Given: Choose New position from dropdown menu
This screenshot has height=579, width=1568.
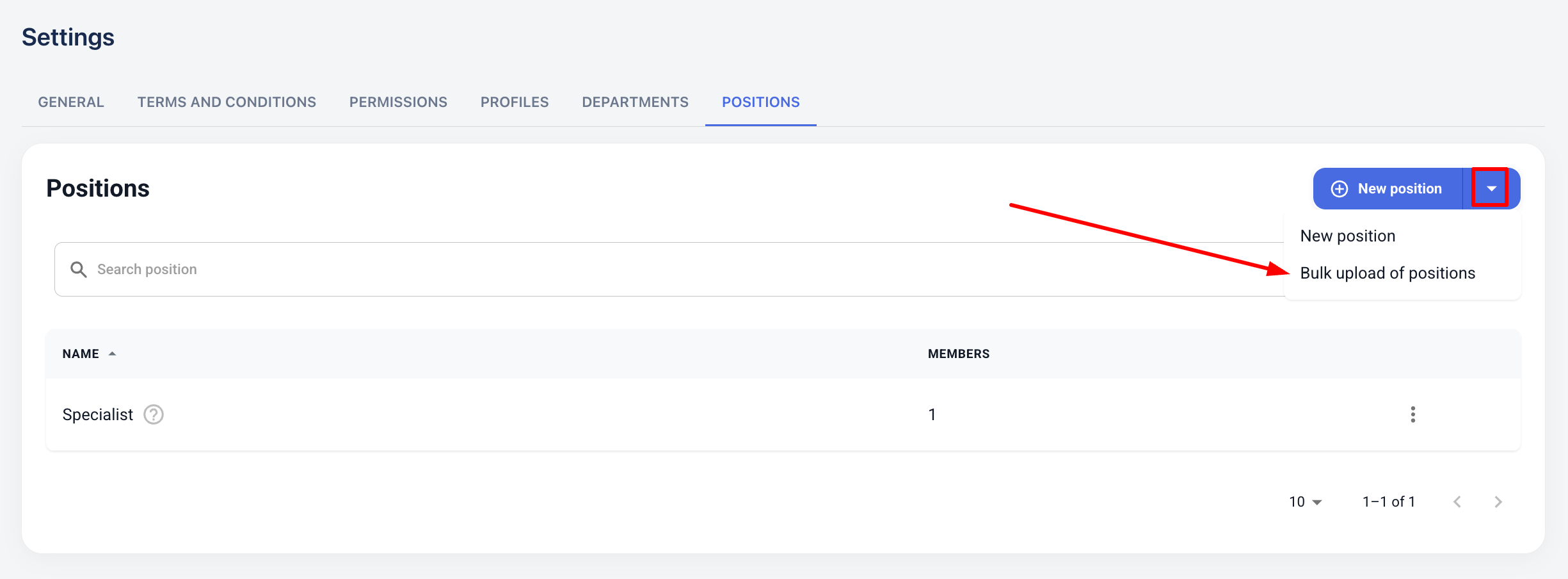Looking at the screenshot, I should click(1347, 236).
